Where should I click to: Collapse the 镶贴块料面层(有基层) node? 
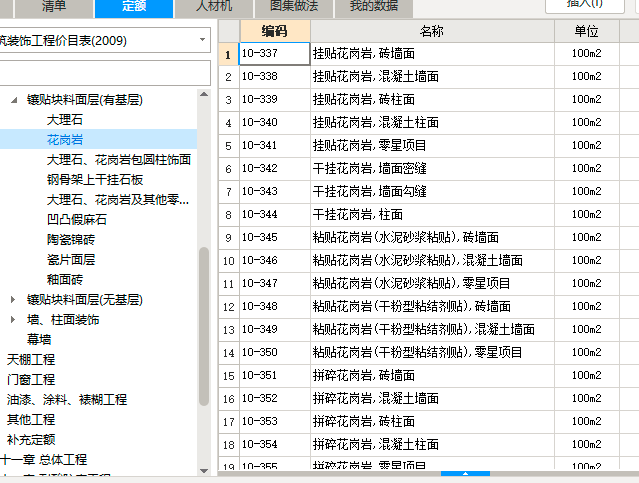click(14, 100)
